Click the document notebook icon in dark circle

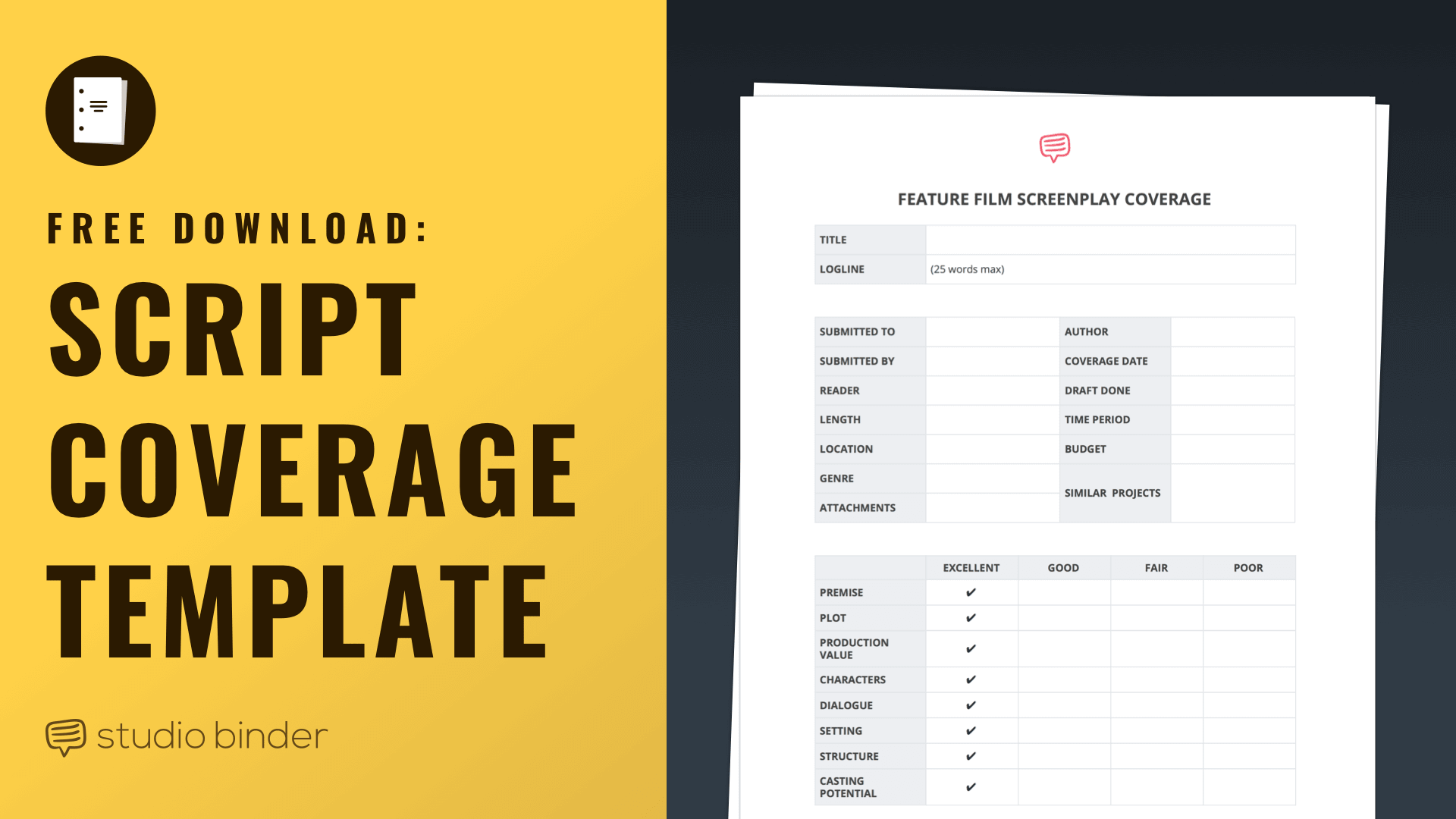101,111
